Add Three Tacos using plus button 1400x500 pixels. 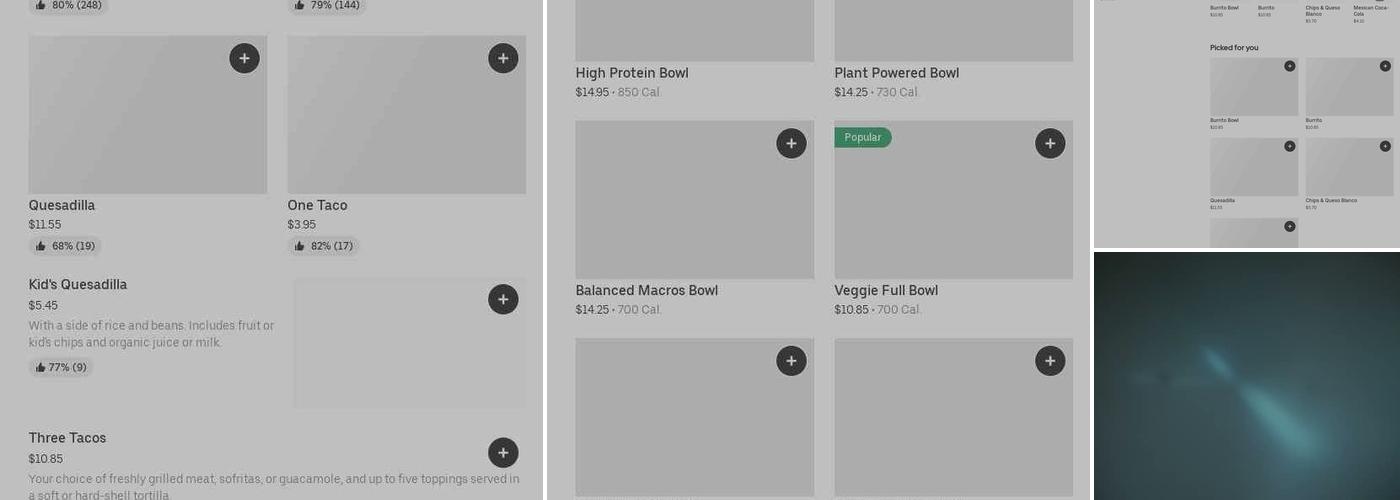(x=503, y=453)
